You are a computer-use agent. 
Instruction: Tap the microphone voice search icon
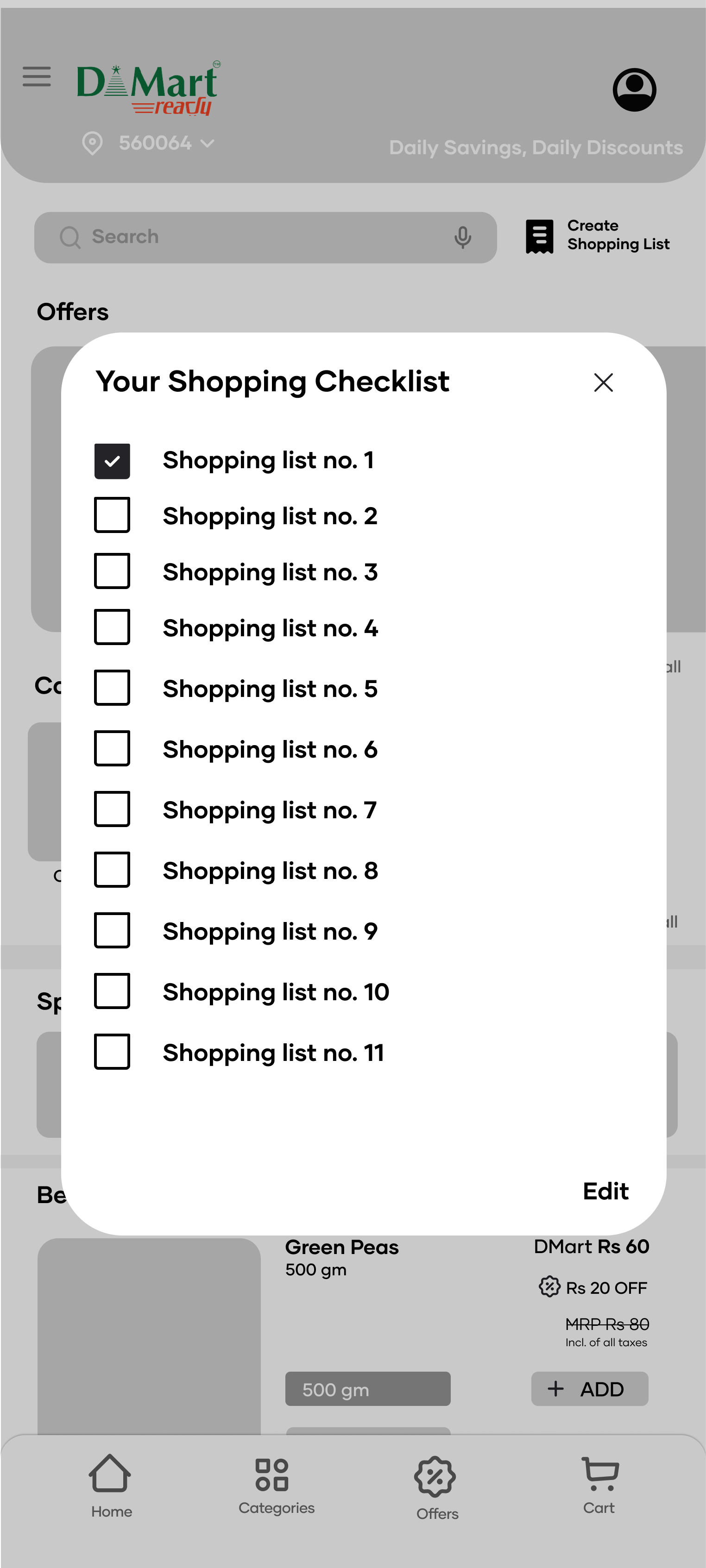pos(463,238)
